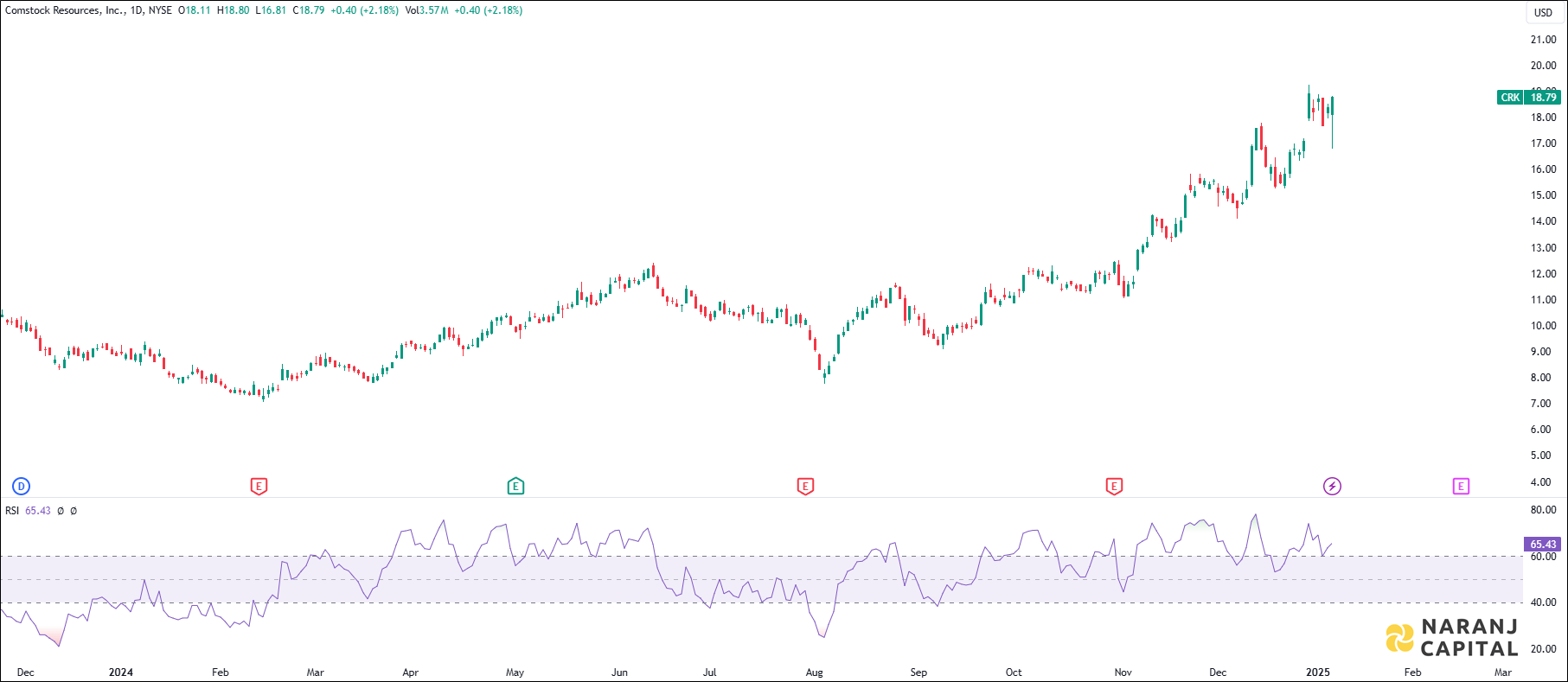This screenshot has width=1568, height=682.
Task: Click the high value H18.80
Action: tap(234, 10)
